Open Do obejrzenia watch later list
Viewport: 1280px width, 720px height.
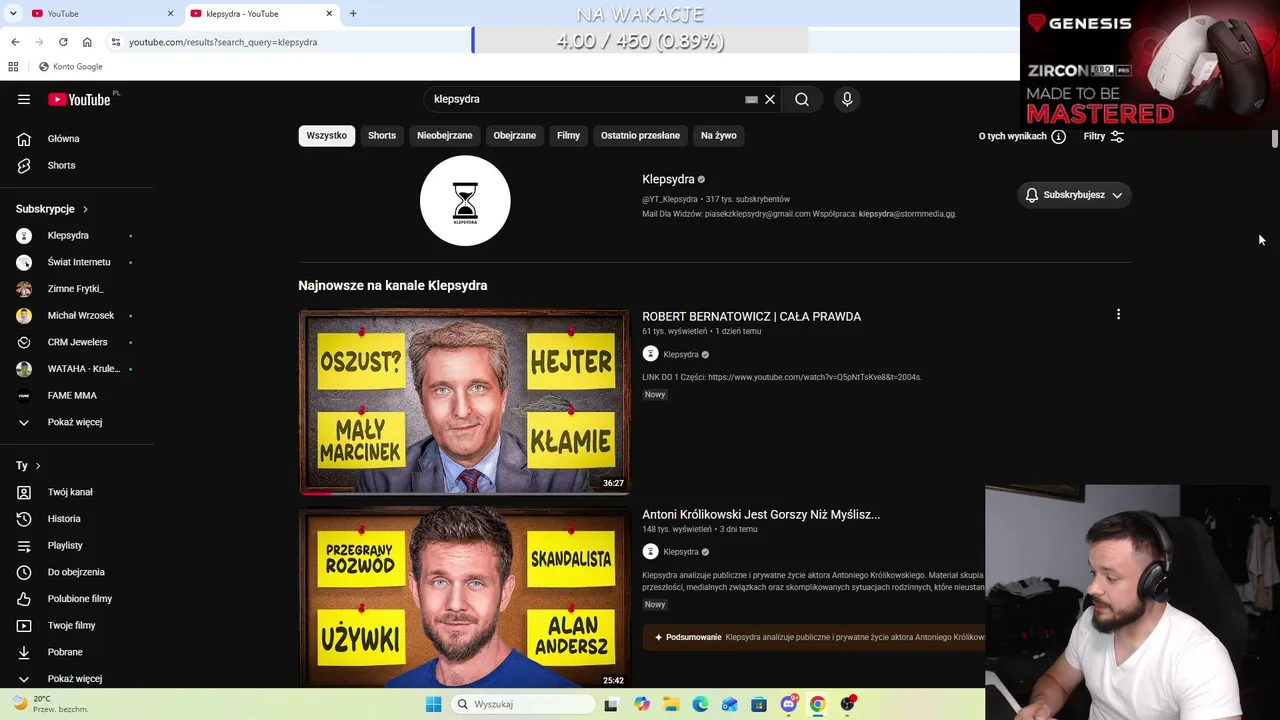click(x=76, y=572)
